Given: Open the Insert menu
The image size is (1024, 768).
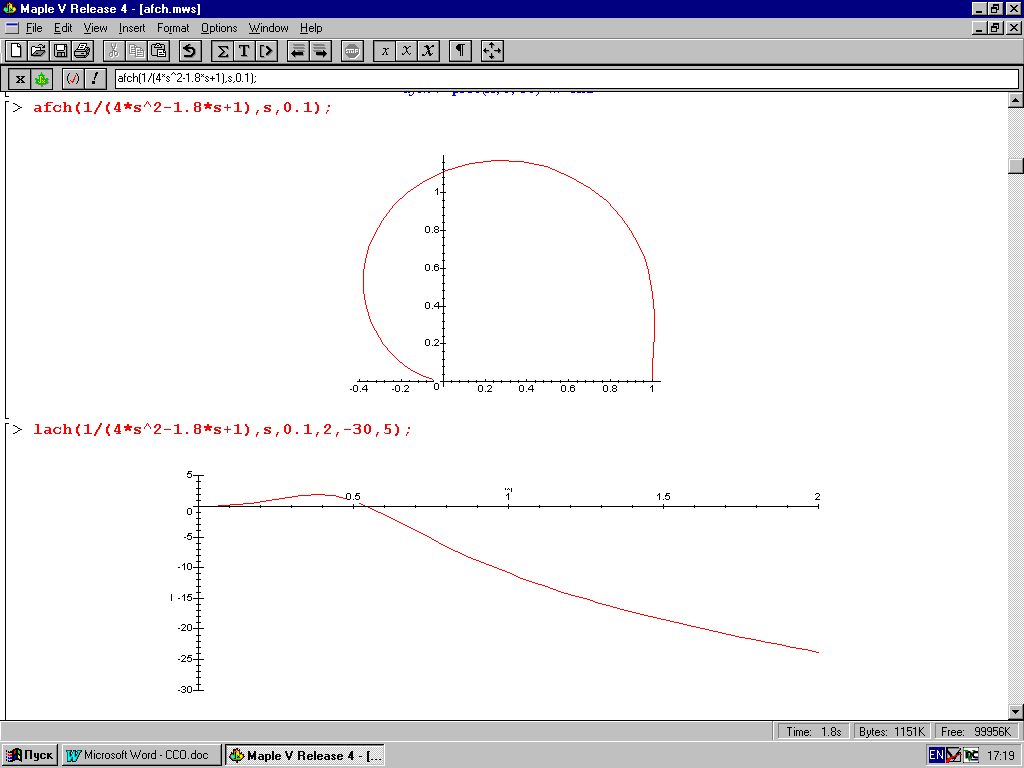Looking at the screenshot, I should coord(132,28).
